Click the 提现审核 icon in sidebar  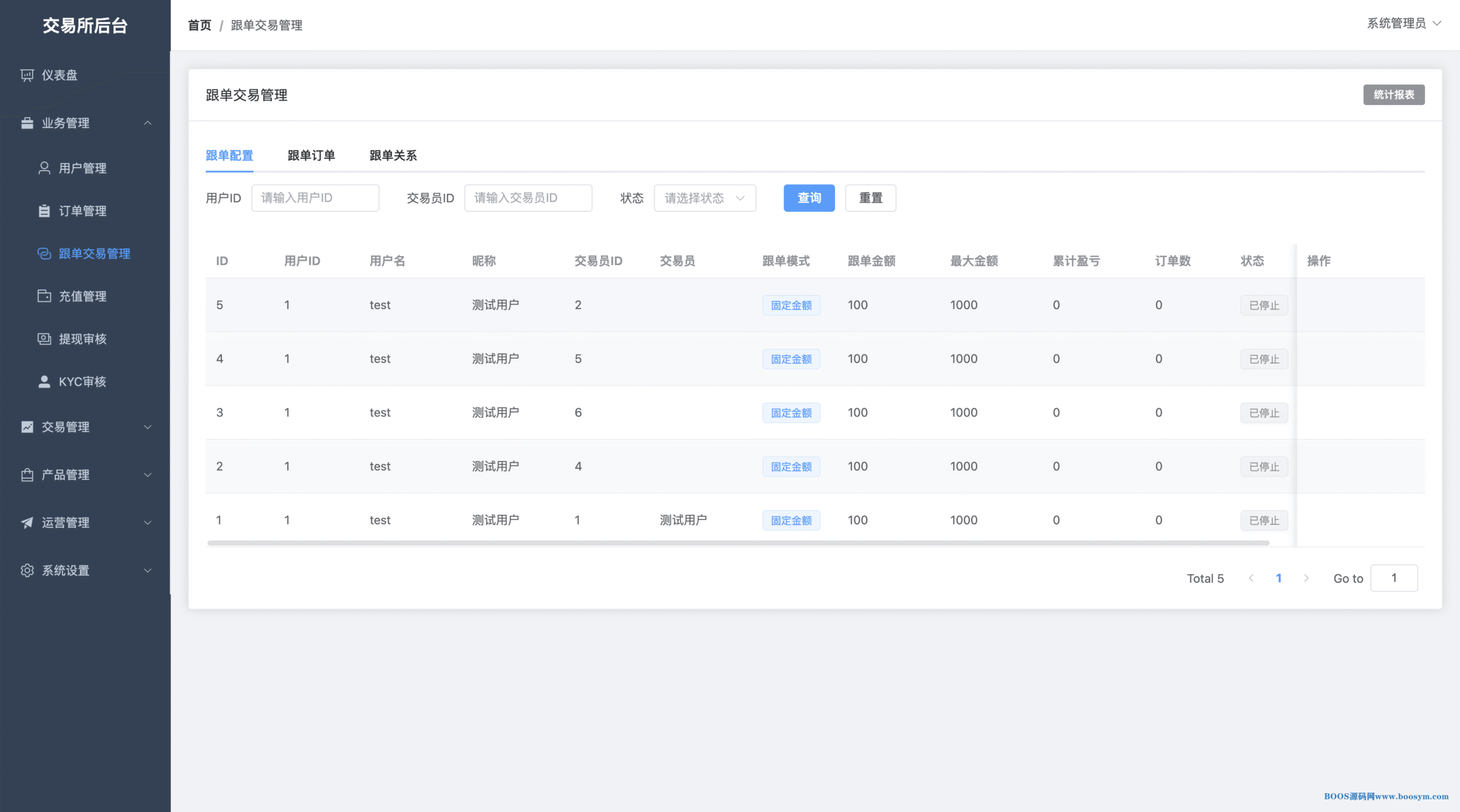coord(44,339)
